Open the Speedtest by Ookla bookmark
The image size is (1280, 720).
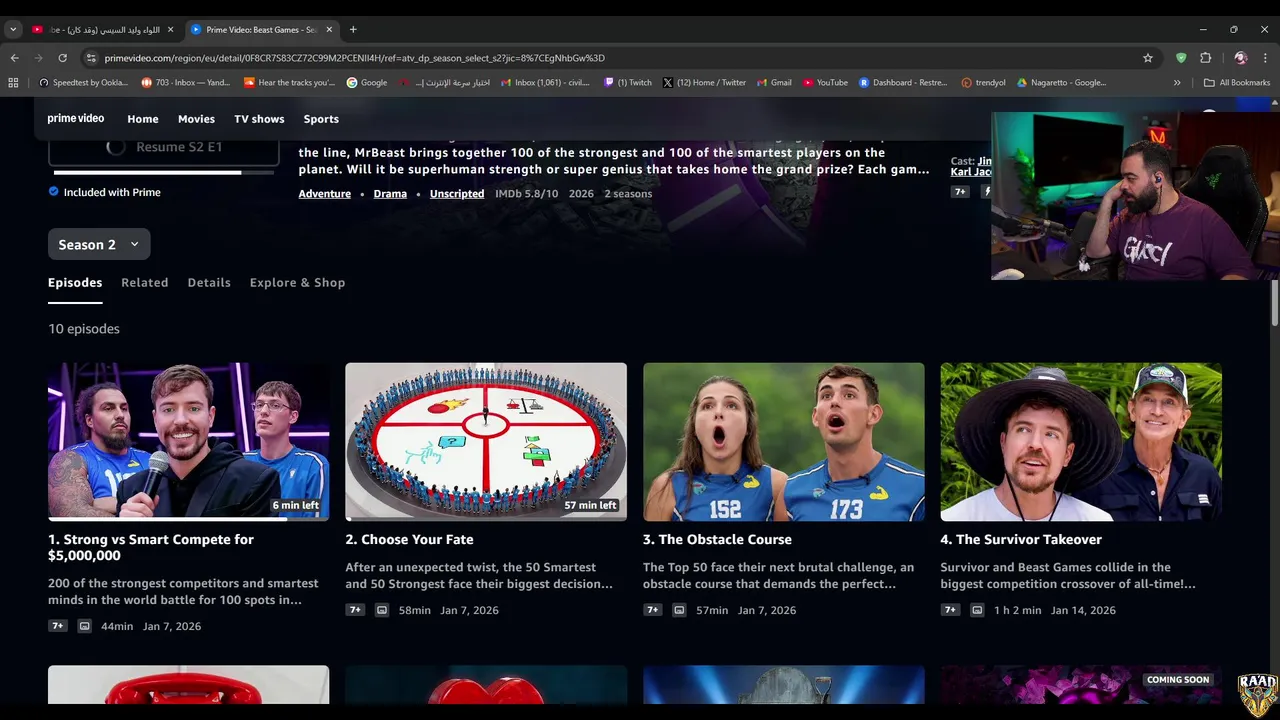point(83,83)
